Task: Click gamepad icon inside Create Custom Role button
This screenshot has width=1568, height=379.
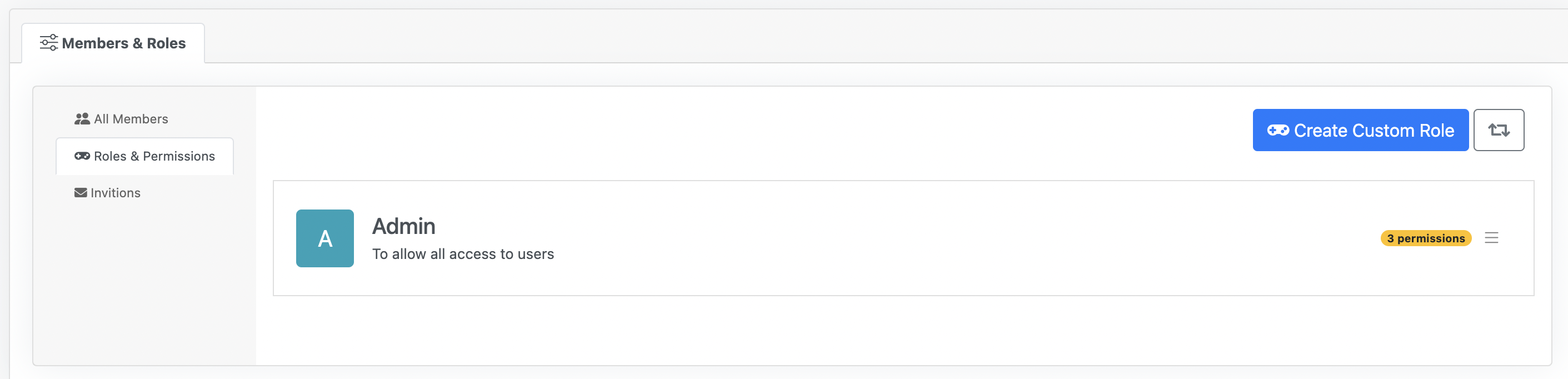Action: 1277,130
